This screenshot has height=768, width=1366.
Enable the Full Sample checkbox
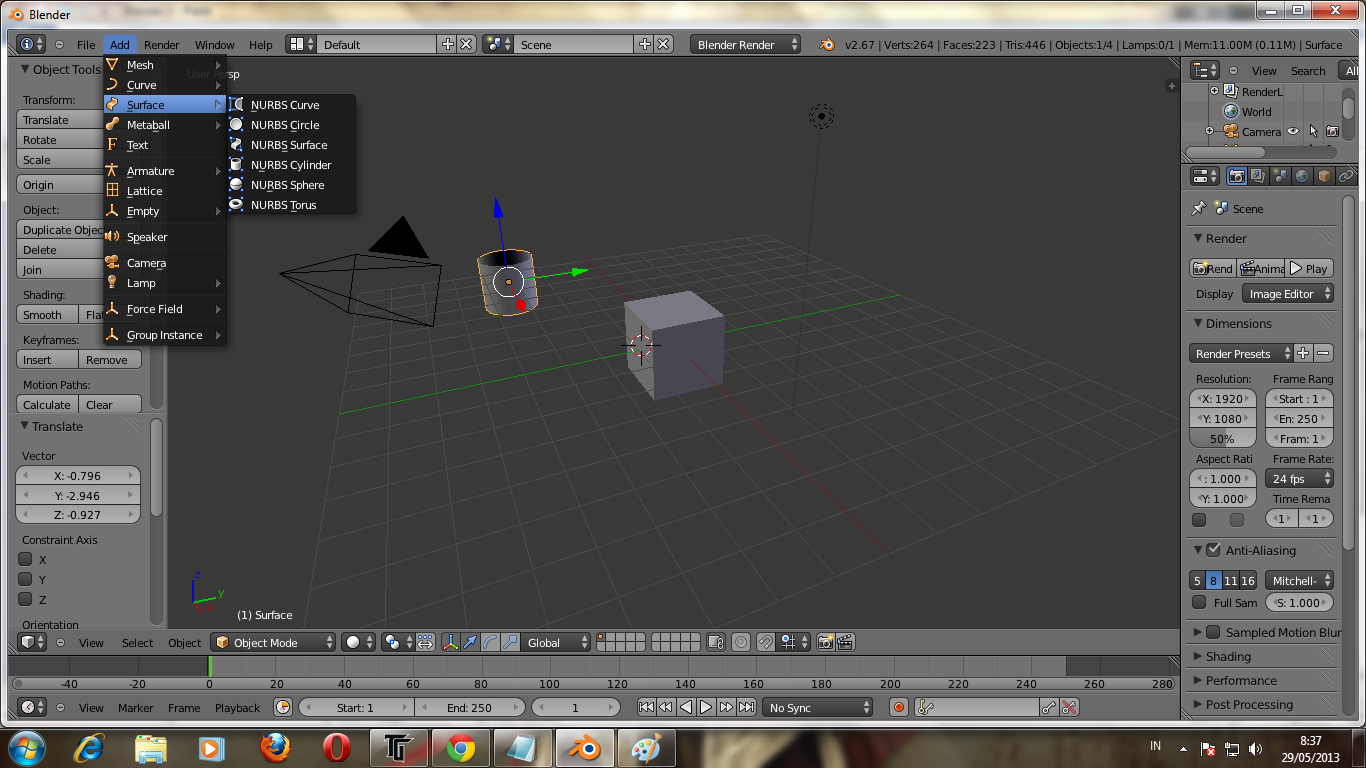click(x=1197, y=602)
